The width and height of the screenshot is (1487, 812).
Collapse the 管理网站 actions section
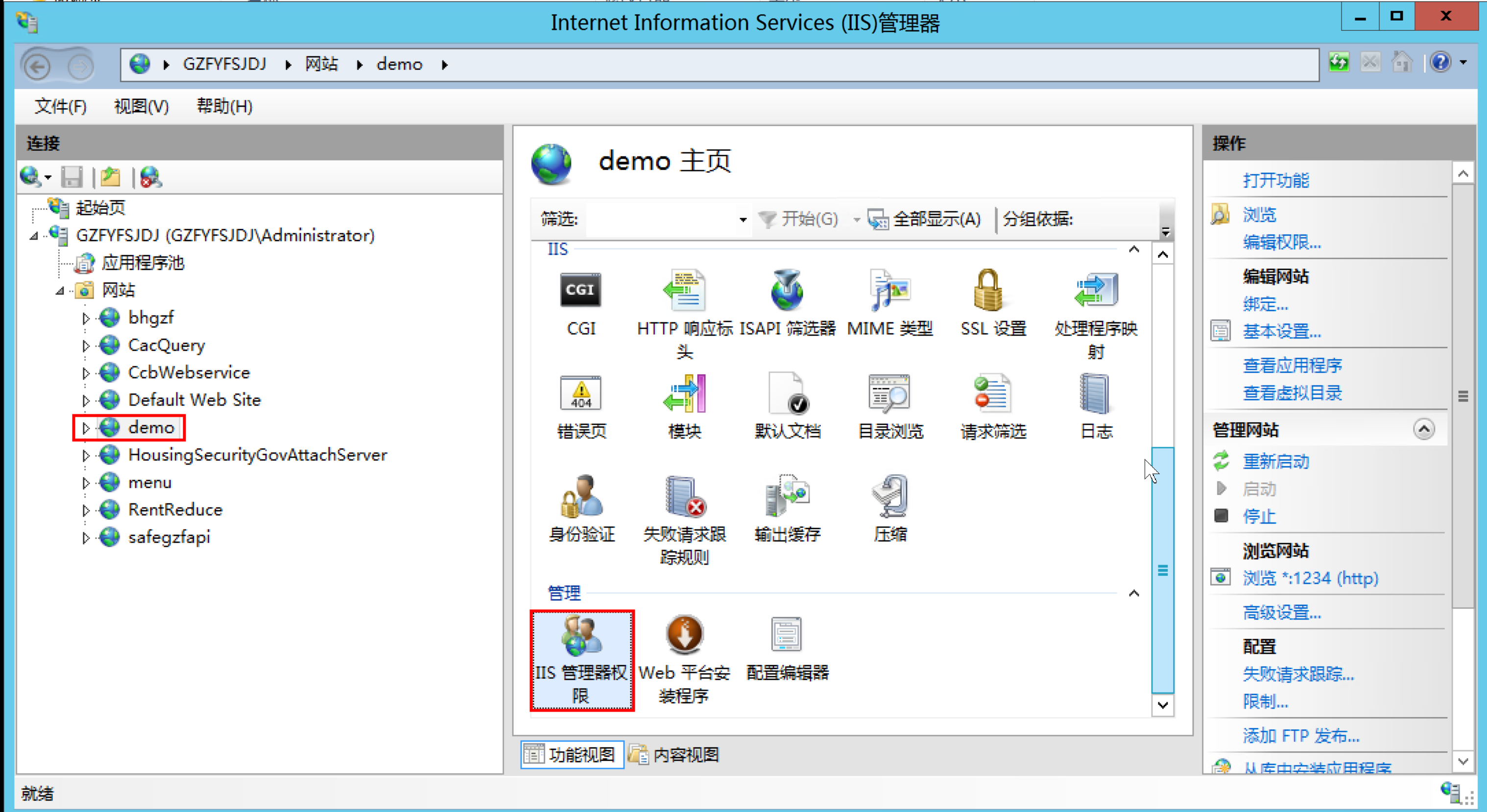[x=1423, y=430]
